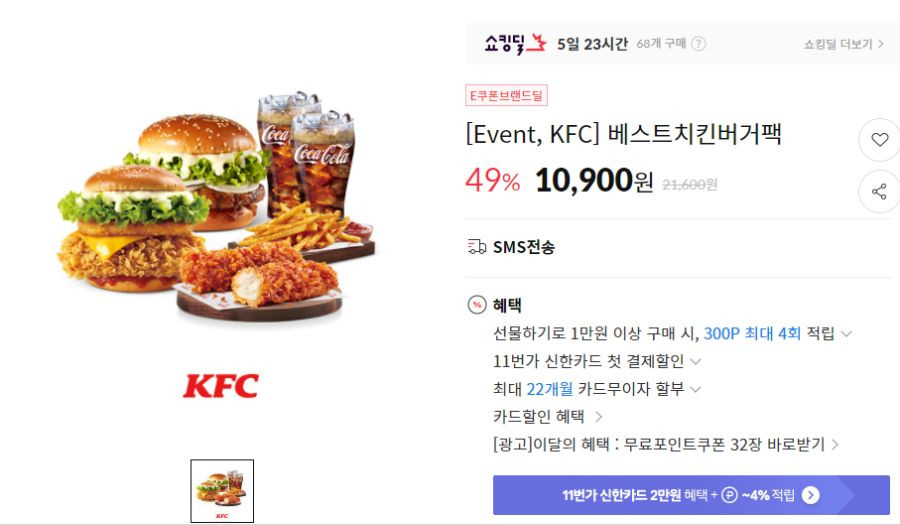Click the KFC logo below product image
Viewport: 900px width, 525px height.
pos(221,386)
